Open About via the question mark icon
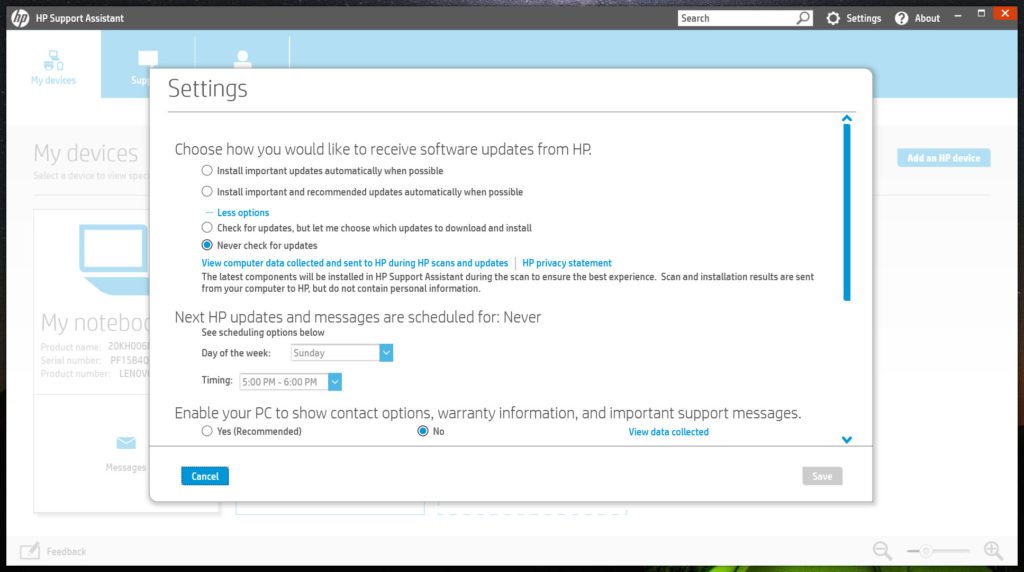 (901, 18)
